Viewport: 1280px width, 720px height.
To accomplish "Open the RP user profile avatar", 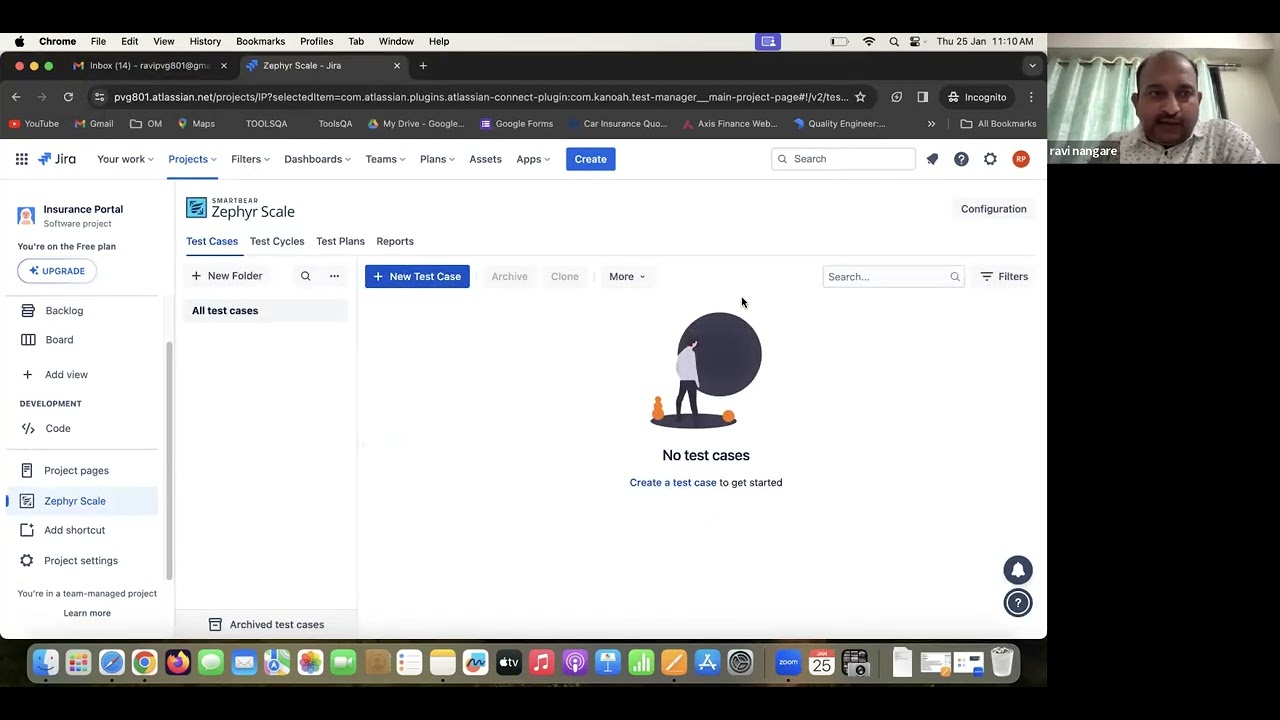I will click(1020, 159).
